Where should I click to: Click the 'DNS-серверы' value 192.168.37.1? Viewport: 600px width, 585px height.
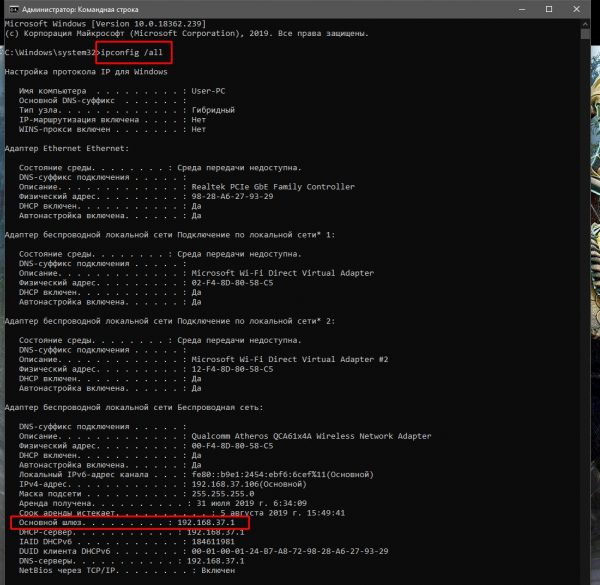point(215,561)
